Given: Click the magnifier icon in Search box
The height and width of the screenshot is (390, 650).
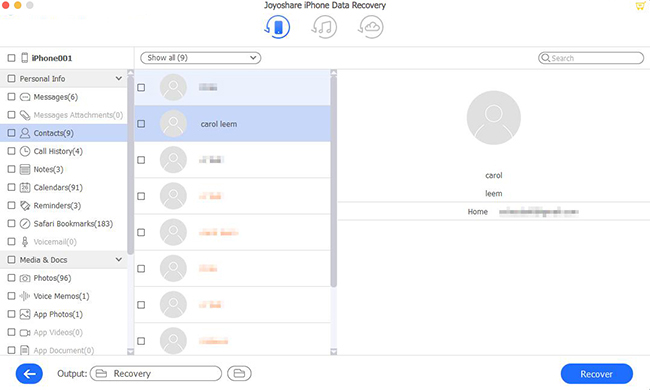Looking at the screenshot, I should click(x=546, y=58).
